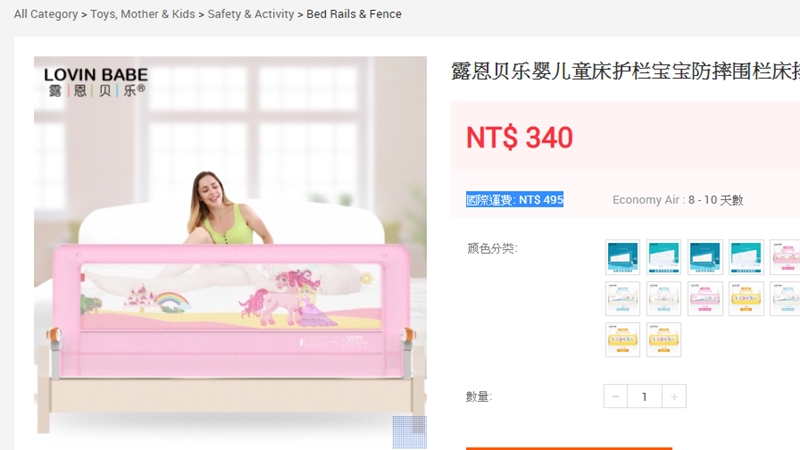Viewport: 800px width, 450px height.
Task: Click the main pink bed rail product image
Action: (230, 253)
